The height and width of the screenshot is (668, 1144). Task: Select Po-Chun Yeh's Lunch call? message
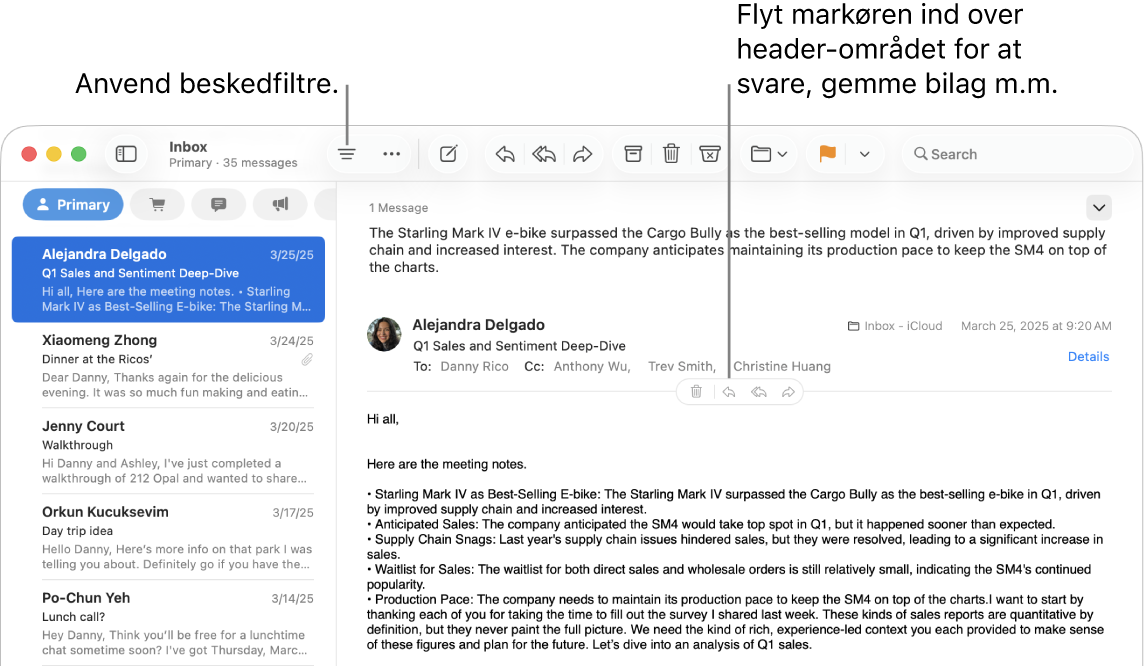coord(169,624)
